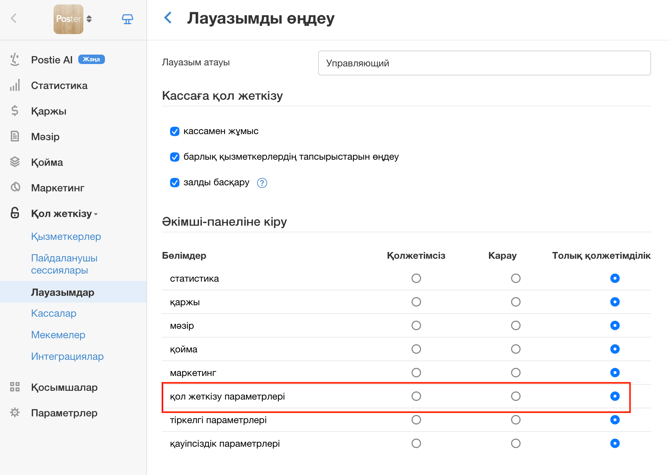Select full access for қол жеткізу параметрлері
The height and width of the screenshot is (475, 670).
[615, 396]
